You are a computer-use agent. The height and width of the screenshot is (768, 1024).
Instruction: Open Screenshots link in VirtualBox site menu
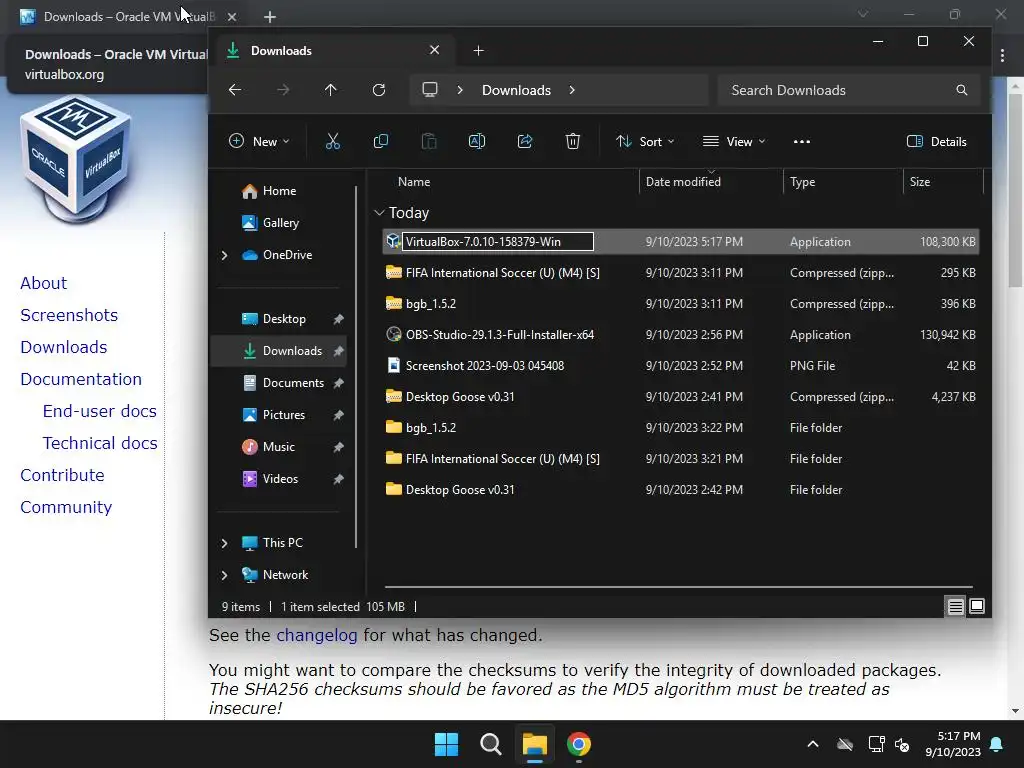[69, 315]
